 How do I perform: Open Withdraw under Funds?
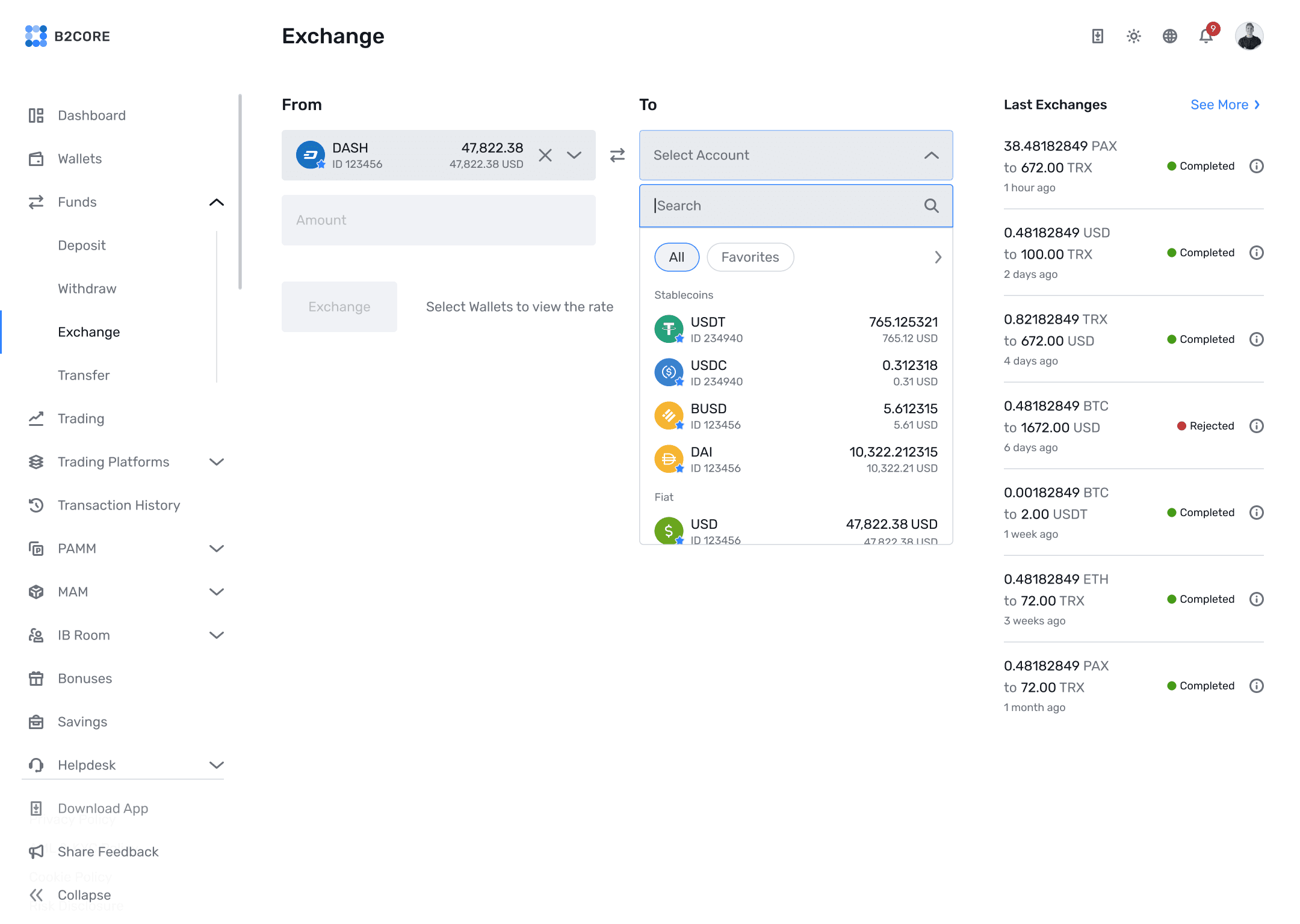pos(87,289)
